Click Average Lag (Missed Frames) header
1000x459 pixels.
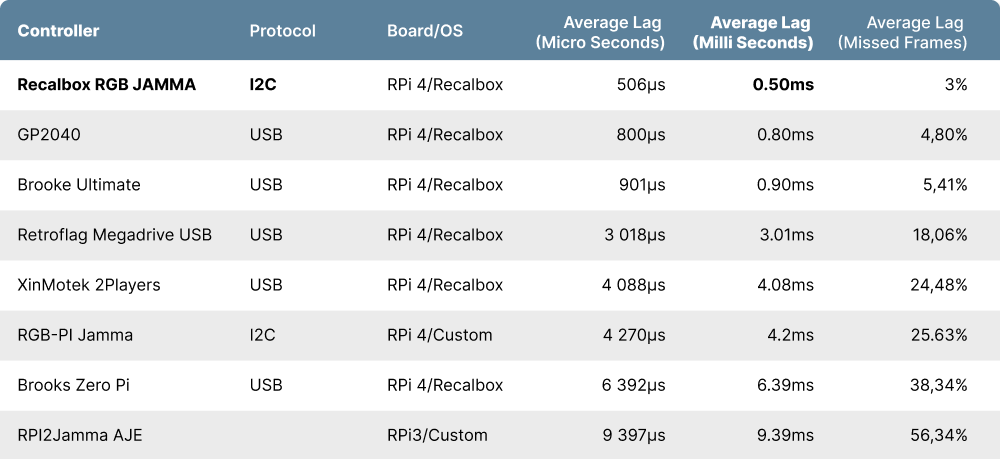tap(903, 32)
